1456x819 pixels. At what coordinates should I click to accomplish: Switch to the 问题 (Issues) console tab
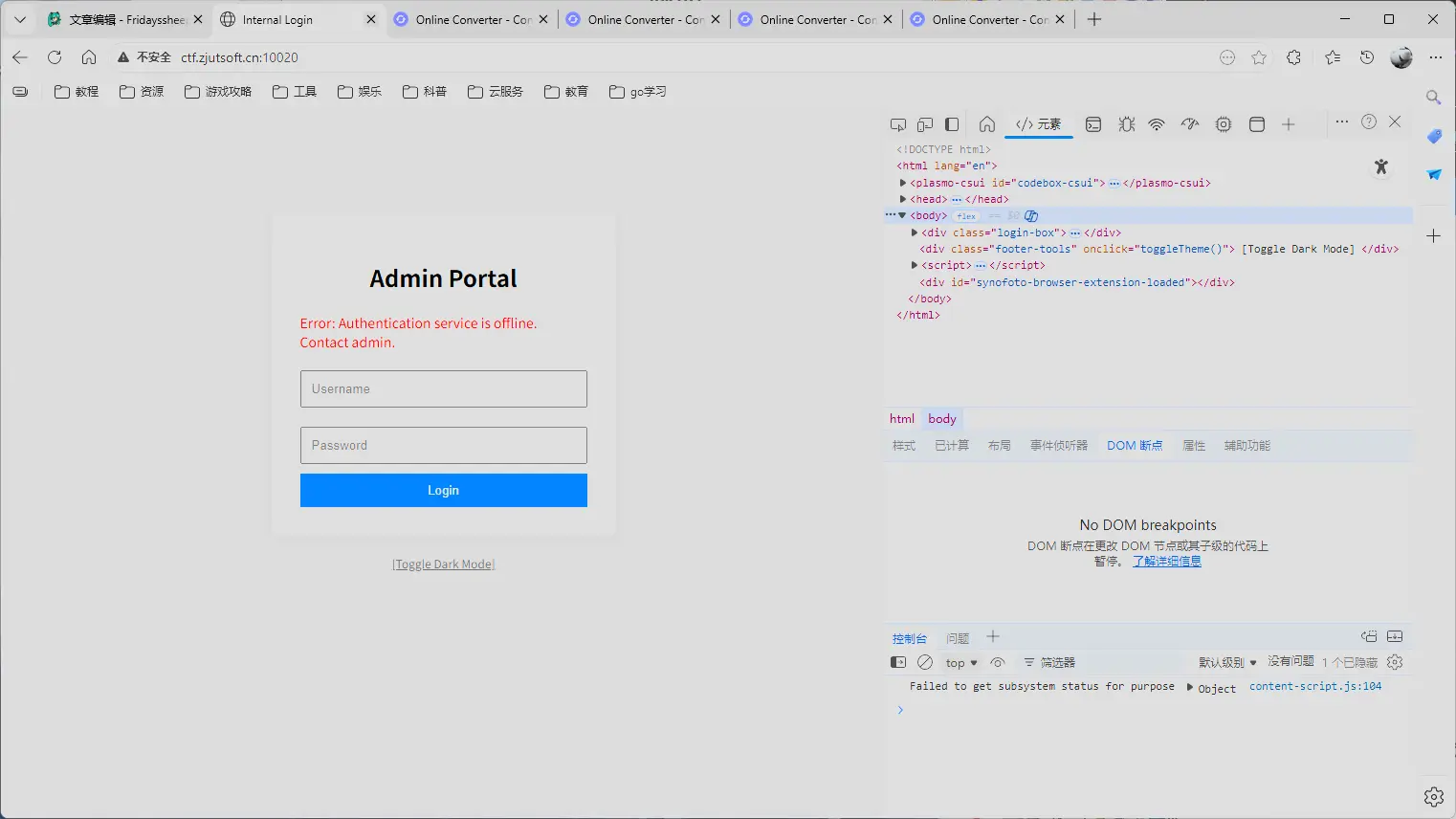point(958,636)
